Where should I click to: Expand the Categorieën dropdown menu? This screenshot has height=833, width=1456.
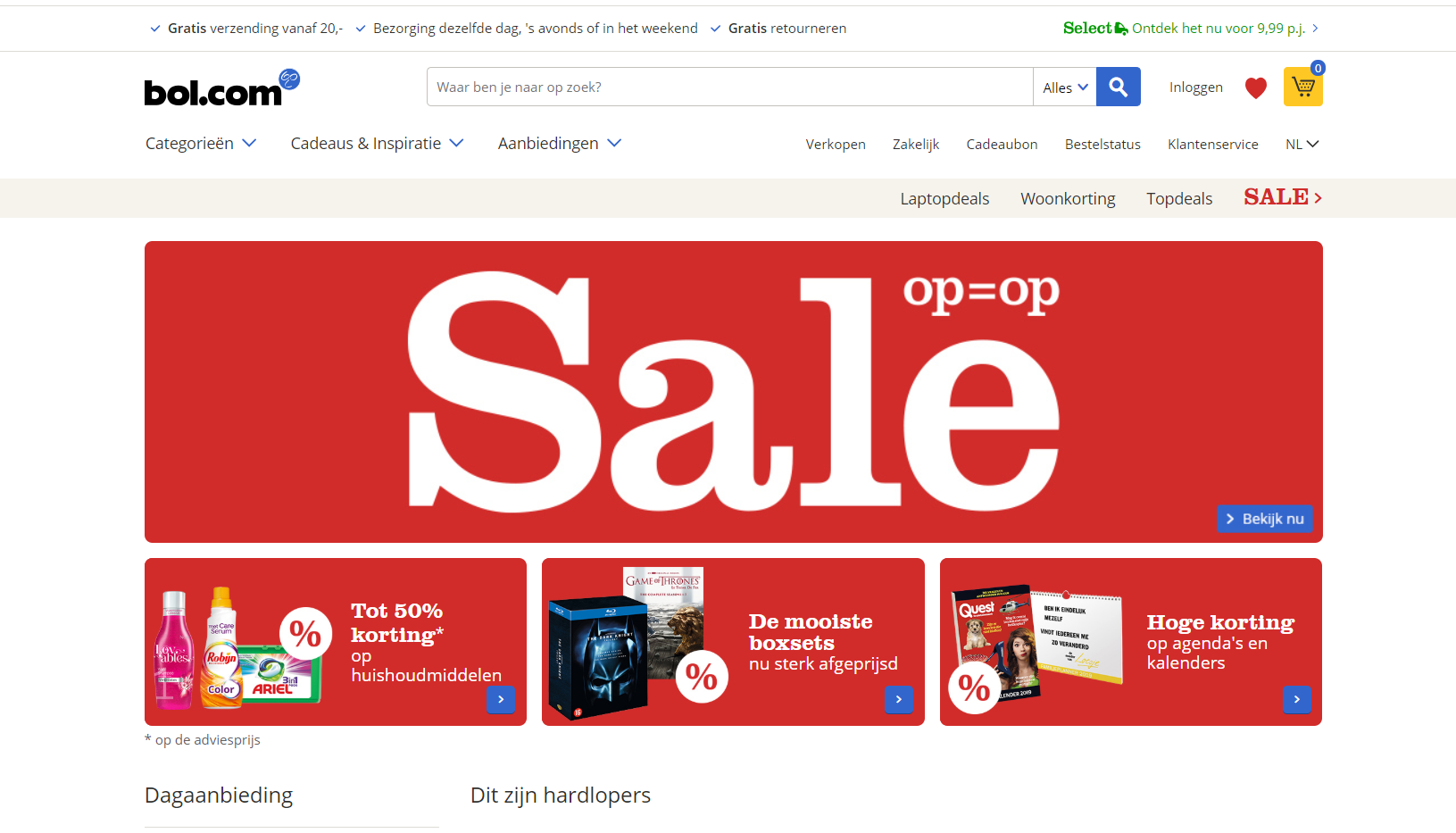pyautogui.click(x=201, y=143)
